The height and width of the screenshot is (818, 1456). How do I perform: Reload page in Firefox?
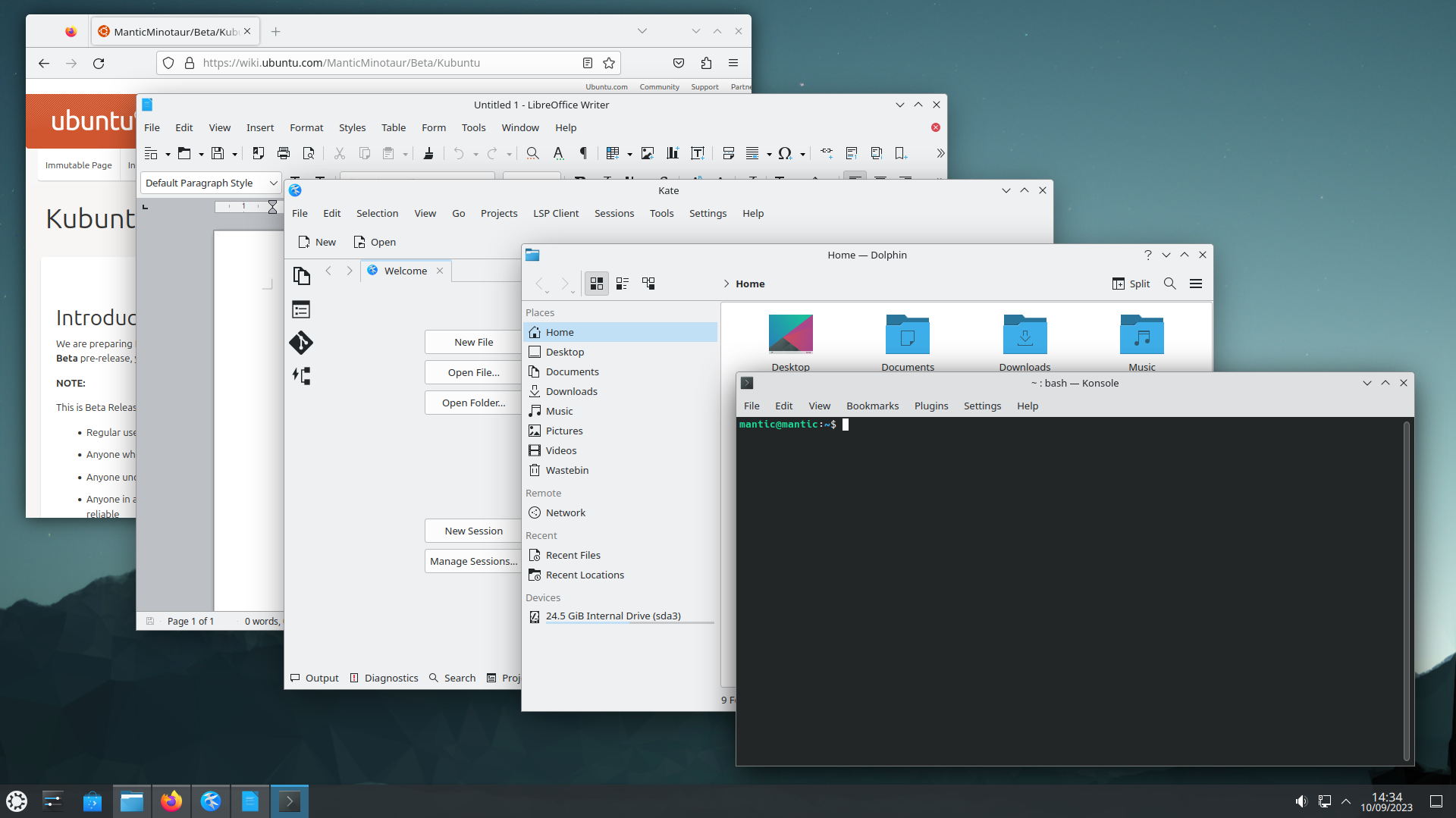tap(99, 63)
